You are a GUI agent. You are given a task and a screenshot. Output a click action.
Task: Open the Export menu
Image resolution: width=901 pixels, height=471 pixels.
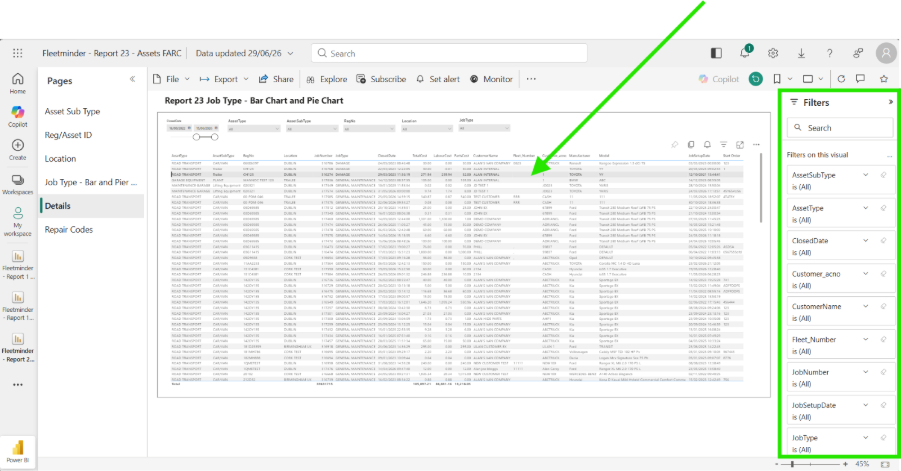[224, 79]
